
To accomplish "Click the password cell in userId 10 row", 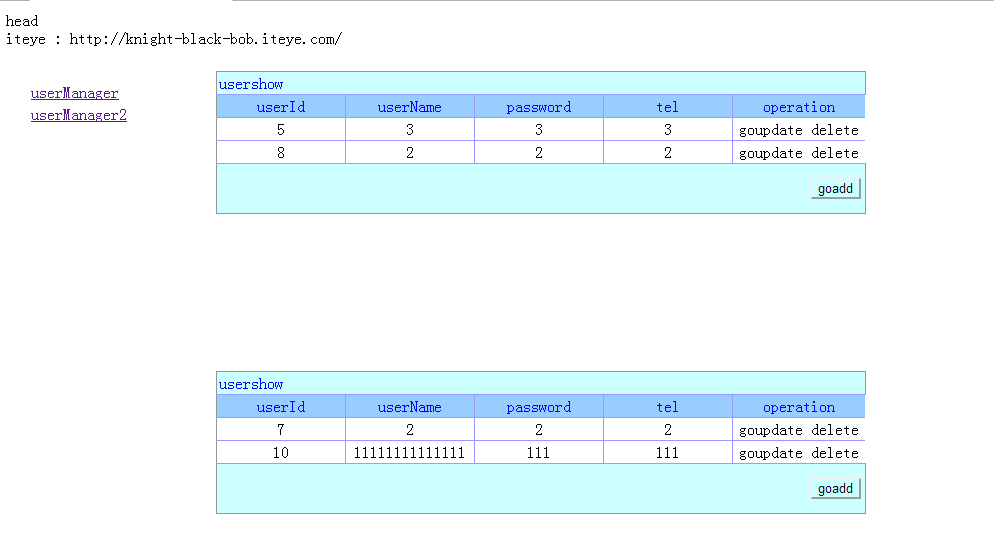I will coord(539,452).
